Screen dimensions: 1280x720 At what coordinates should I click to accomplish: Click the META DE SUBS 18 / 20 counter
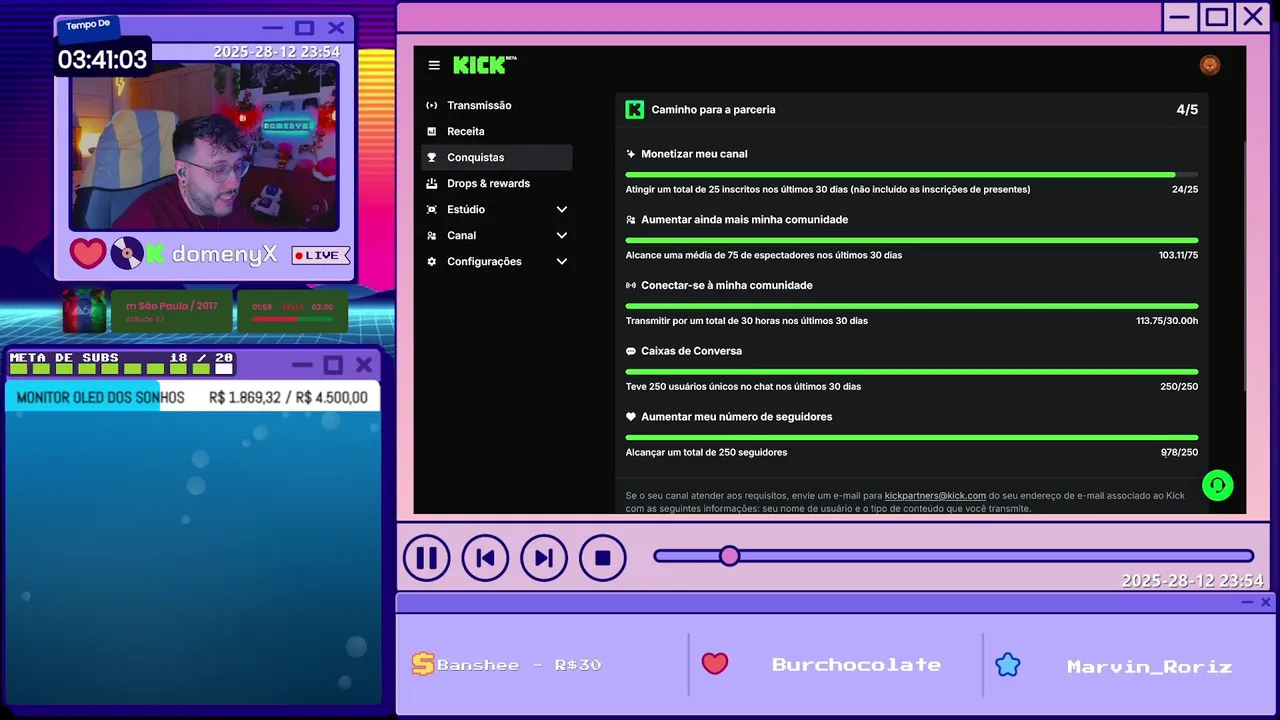(x=121, y=363)
